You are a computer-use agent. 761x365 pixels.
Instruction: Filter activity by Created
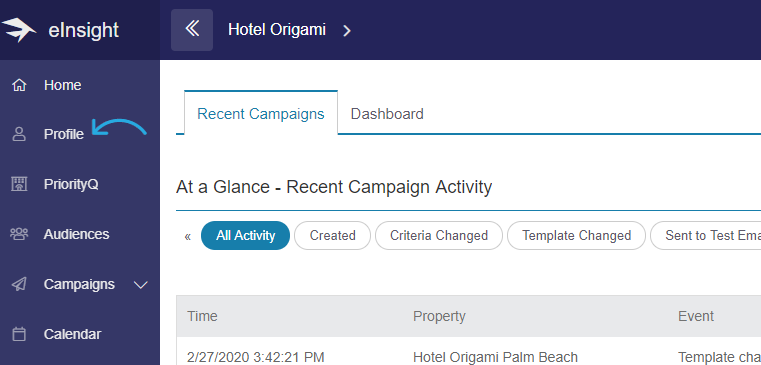coord(332,236)
